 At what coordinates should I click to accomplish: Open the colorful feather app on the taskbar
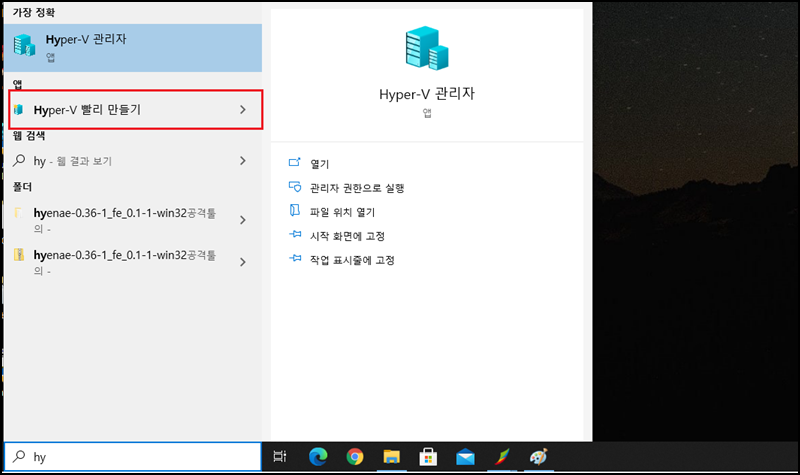502,457
